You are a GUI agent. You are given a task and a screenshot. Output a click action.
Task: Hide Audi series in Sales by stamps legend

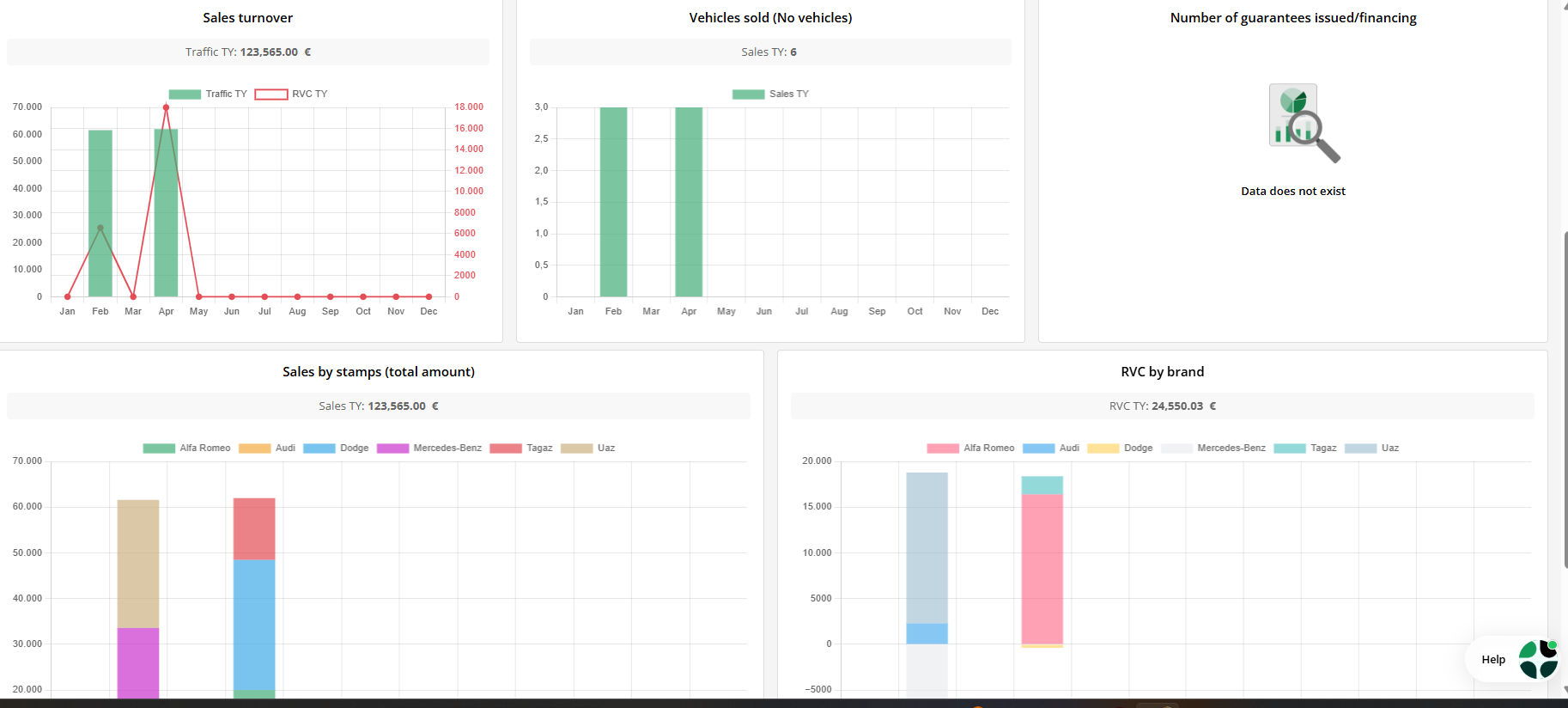click(x=267, y=448)
